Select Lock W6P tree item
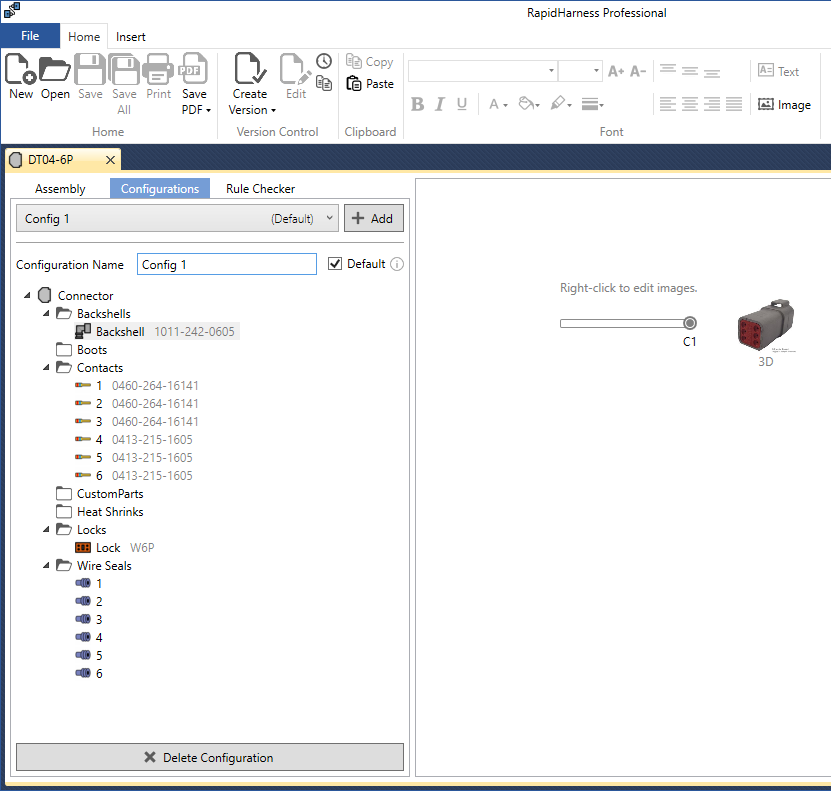831x791 pixels. coord(114,548)
